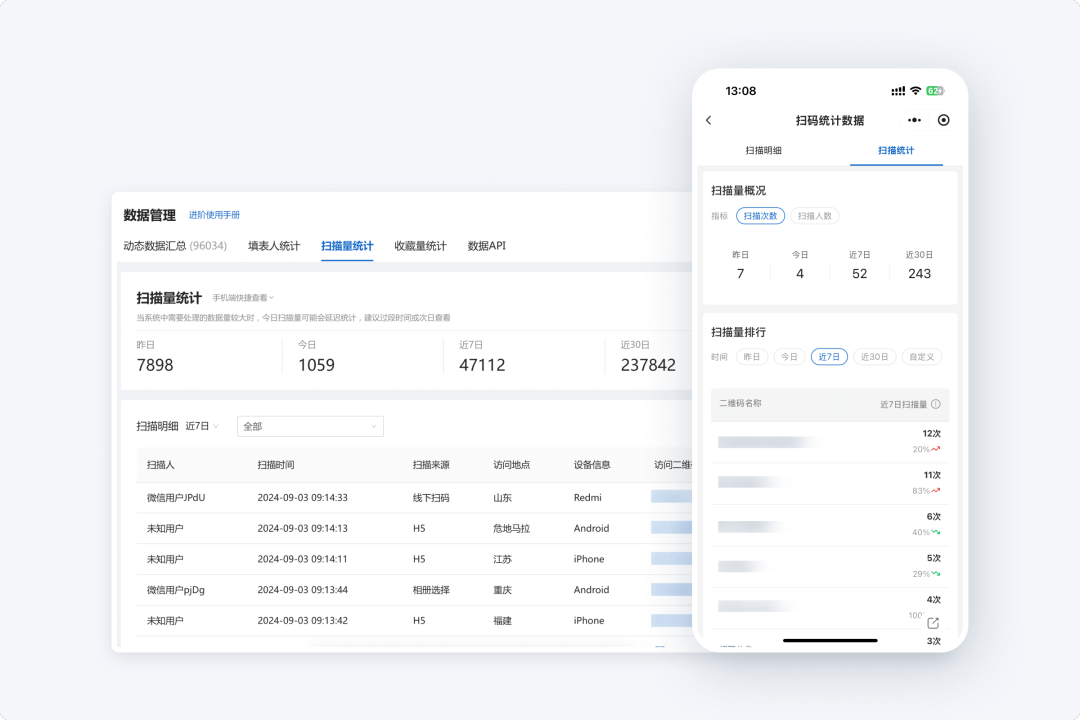Click the green trend arrow beside 40%
This screenshot has width=1080, height=720.
(x=936, y=532)
